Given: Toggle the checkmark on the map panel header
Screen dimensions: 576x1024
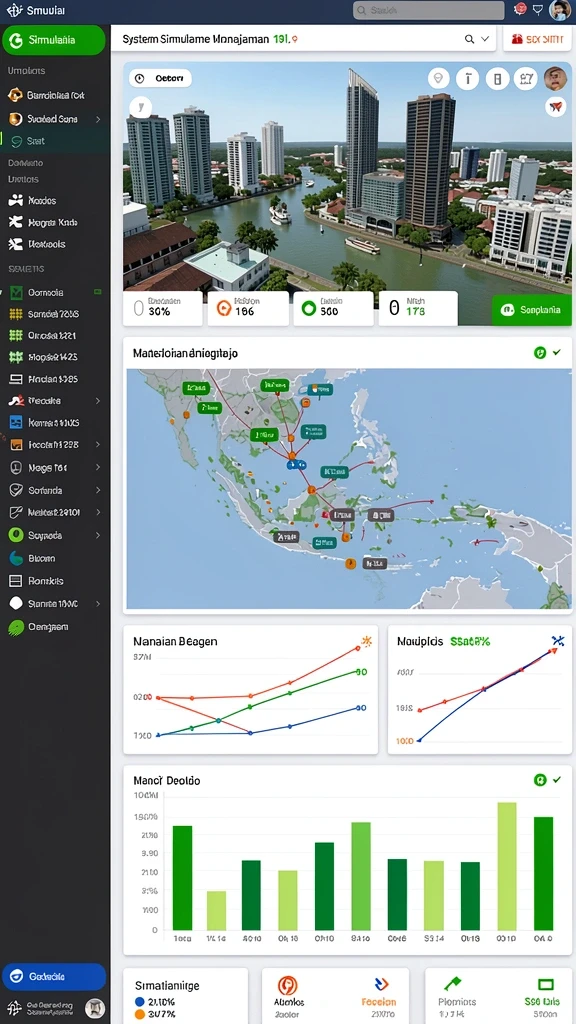Looking at the screenshot, I should [x=556, y=352].
